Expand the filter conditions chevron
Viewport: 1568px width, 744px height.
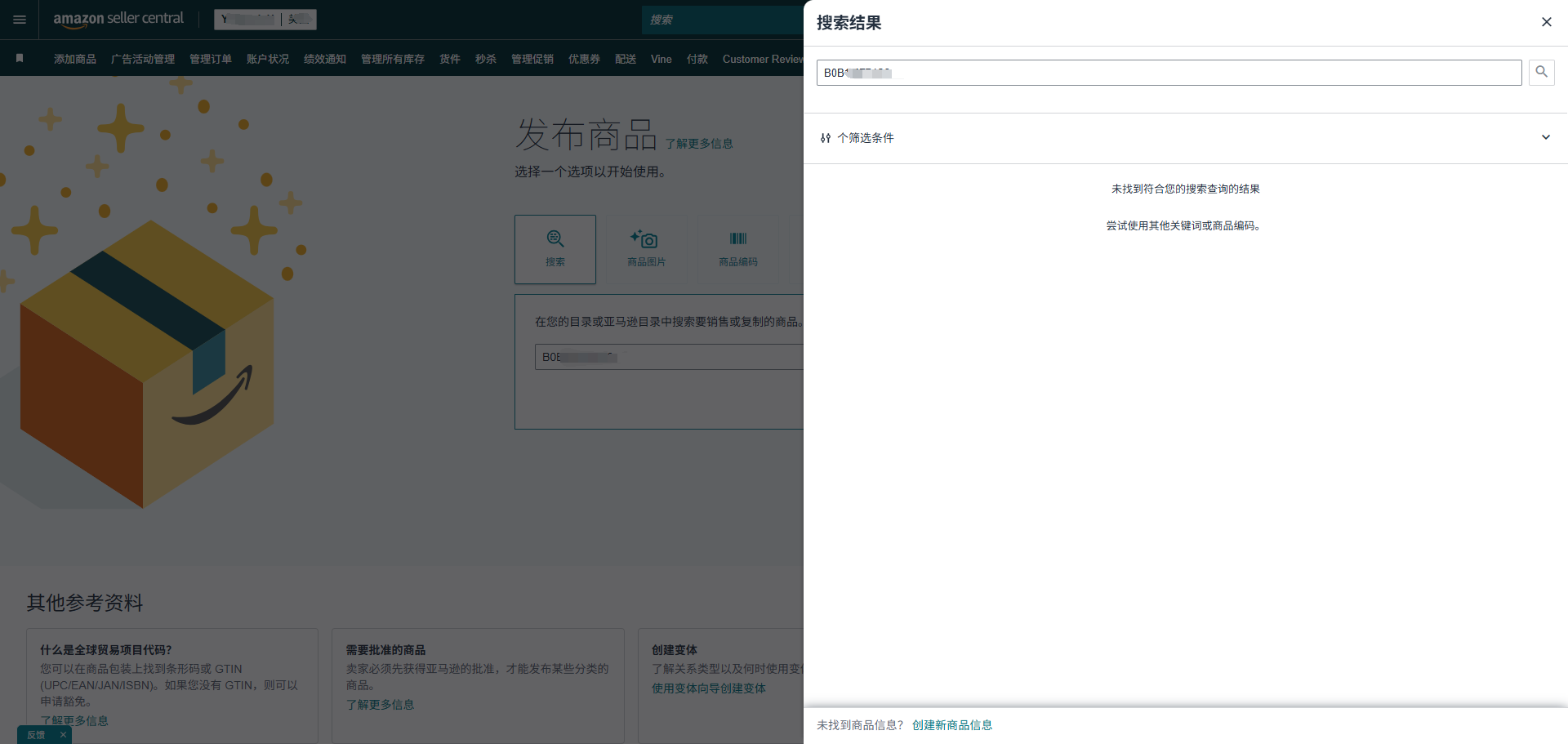click(1545, 137)
